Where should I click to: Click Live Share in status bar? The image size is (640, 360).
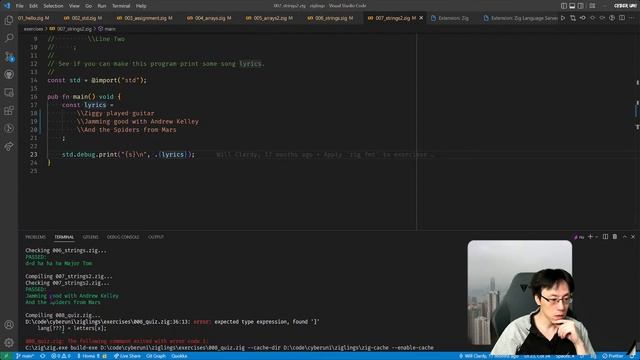(127, 356)
